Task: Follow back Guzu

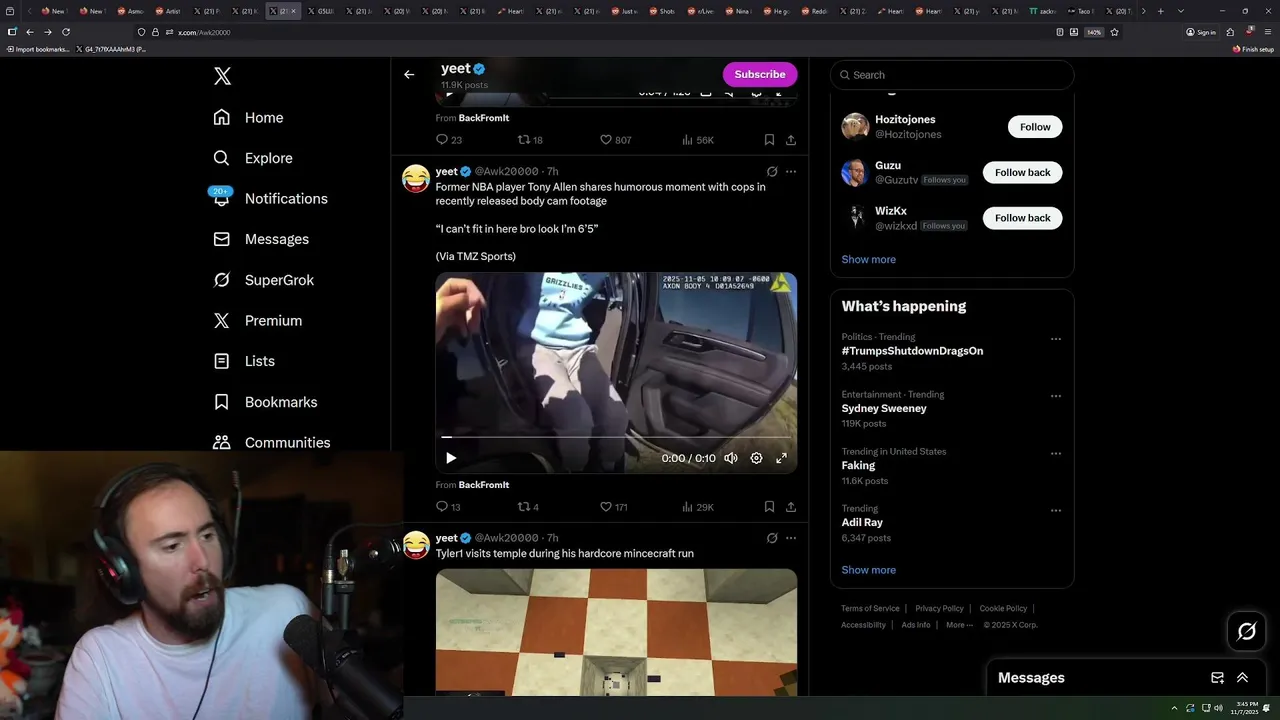Action: click(x=1022, y=172)
